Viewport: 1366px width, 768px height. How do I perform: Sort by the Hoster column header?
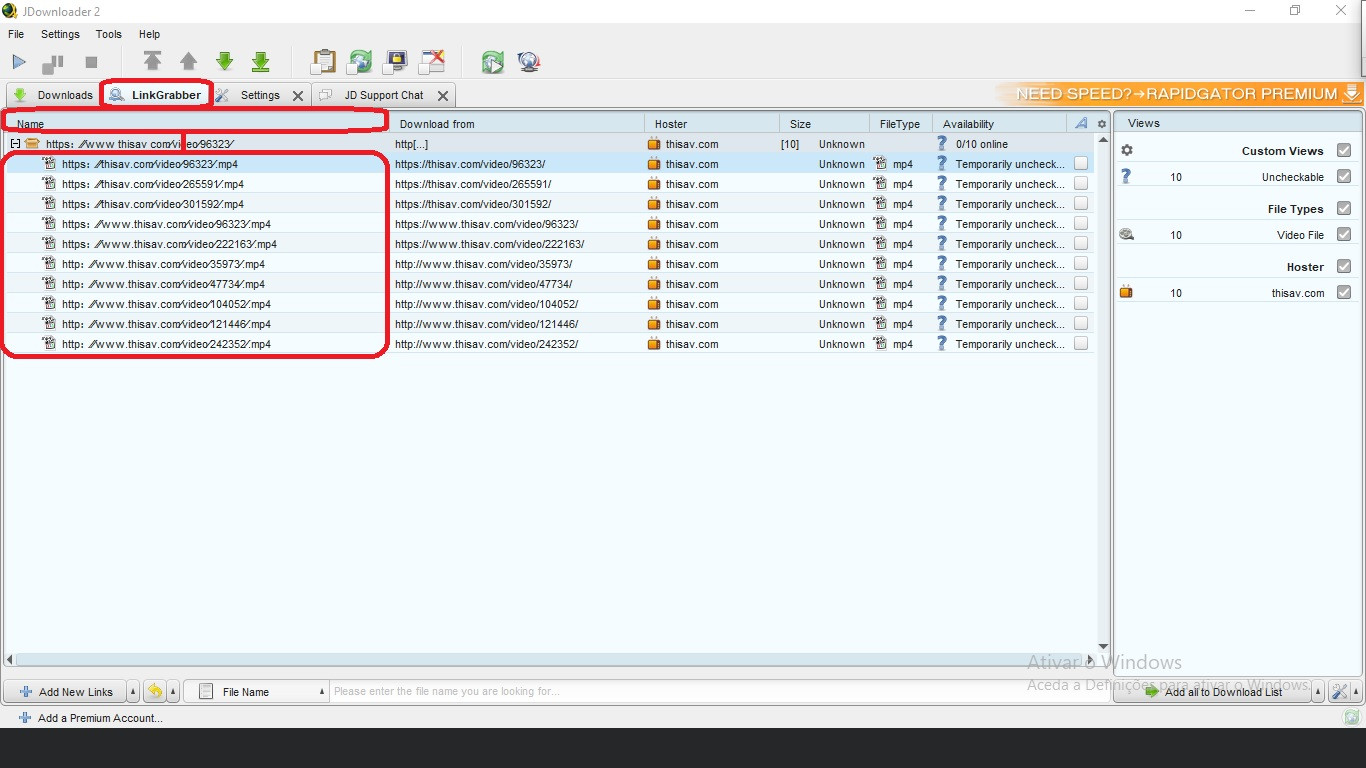point(712,124)
